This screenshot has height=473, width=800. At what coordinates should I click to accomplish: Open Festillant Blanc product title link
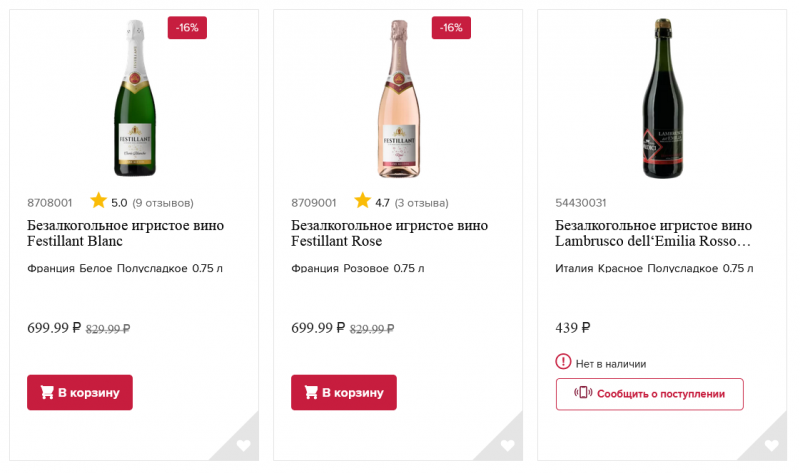[125, 233]
